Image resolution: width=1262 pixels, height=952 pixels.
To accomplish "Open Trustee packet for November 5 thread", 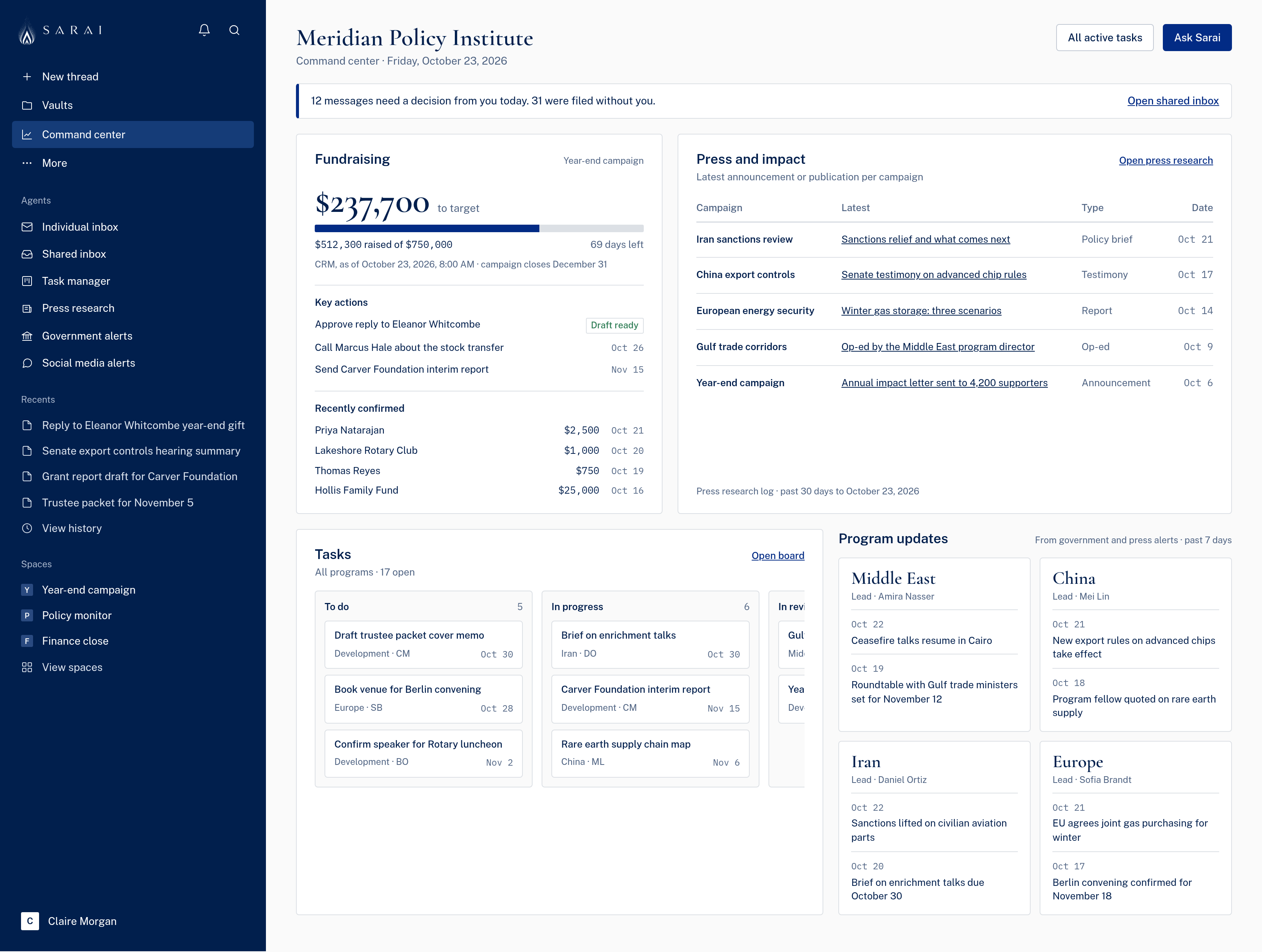I will (118, 502).
